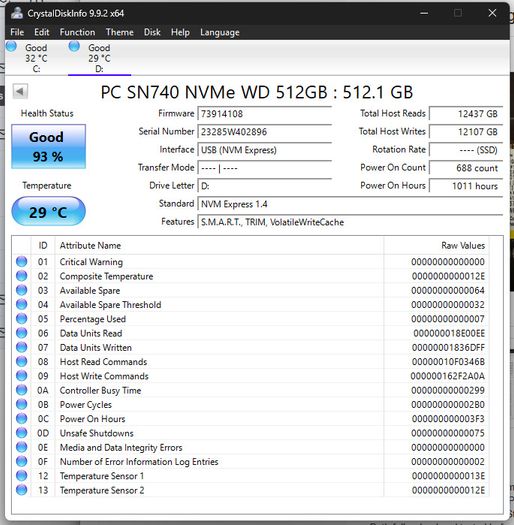Click the Features field with S.M.A.R.T., TRIM
514x525 pixels.
point(350,222)
